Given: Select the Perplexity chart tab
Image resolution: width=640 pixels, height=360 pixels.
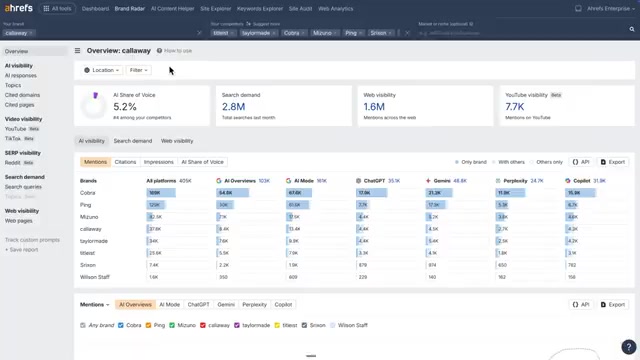Looking at the screenshot, I should pyautogui.click(x=254, y=304).
